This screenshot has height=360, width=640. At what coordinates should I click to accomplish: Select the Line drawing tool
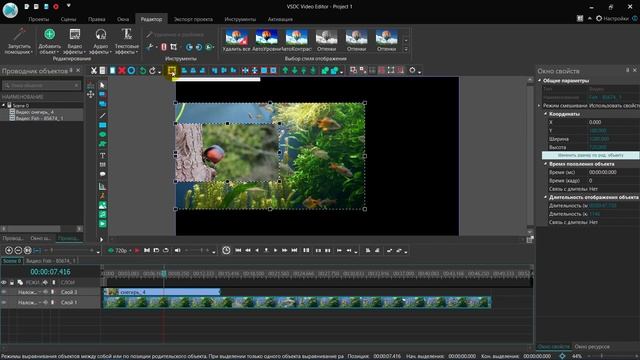point(102,116)
